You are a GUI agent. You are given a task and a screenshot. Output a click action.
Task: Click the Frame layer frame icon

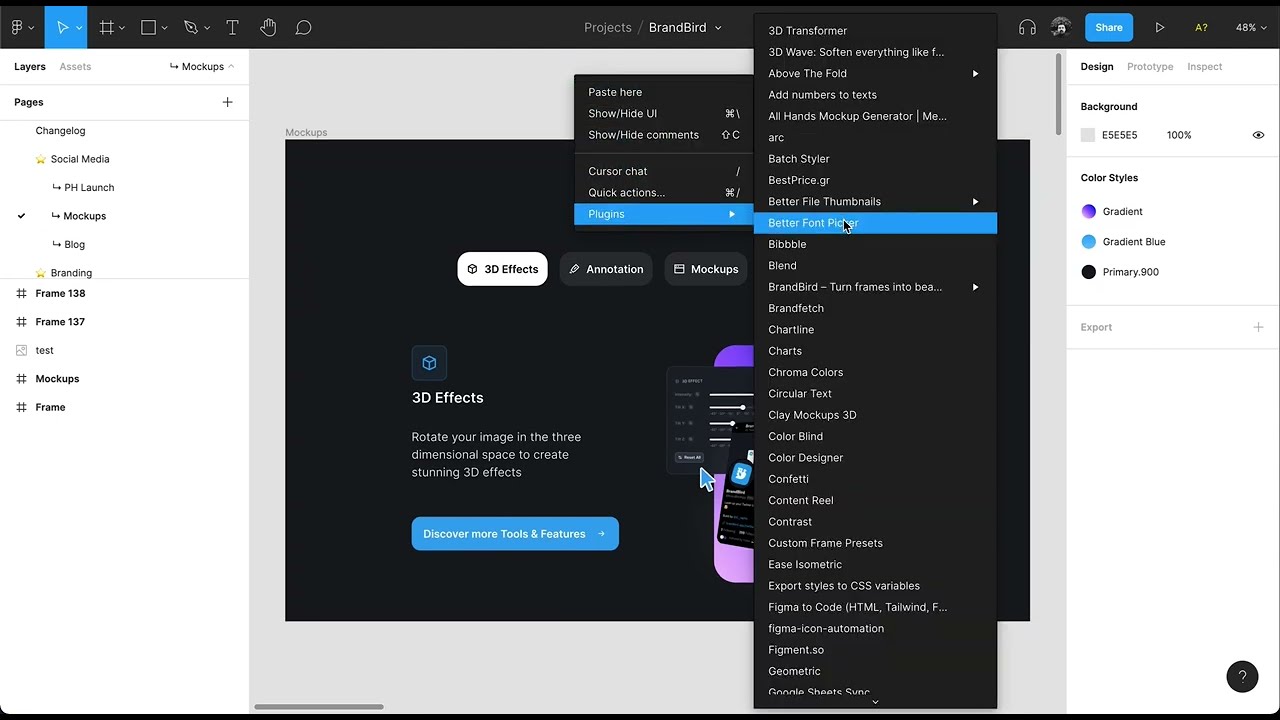(x=22, y=407)
